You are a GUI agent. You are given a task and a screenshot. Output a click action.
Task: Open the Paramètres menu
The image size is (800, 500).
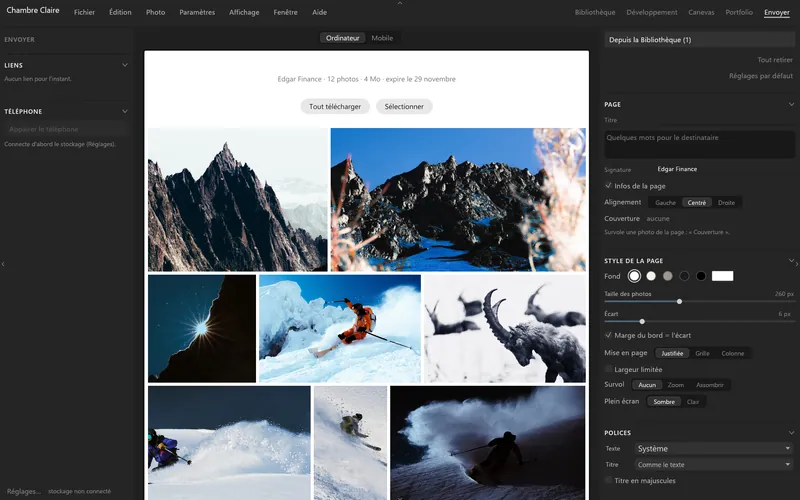click(197, 12)
